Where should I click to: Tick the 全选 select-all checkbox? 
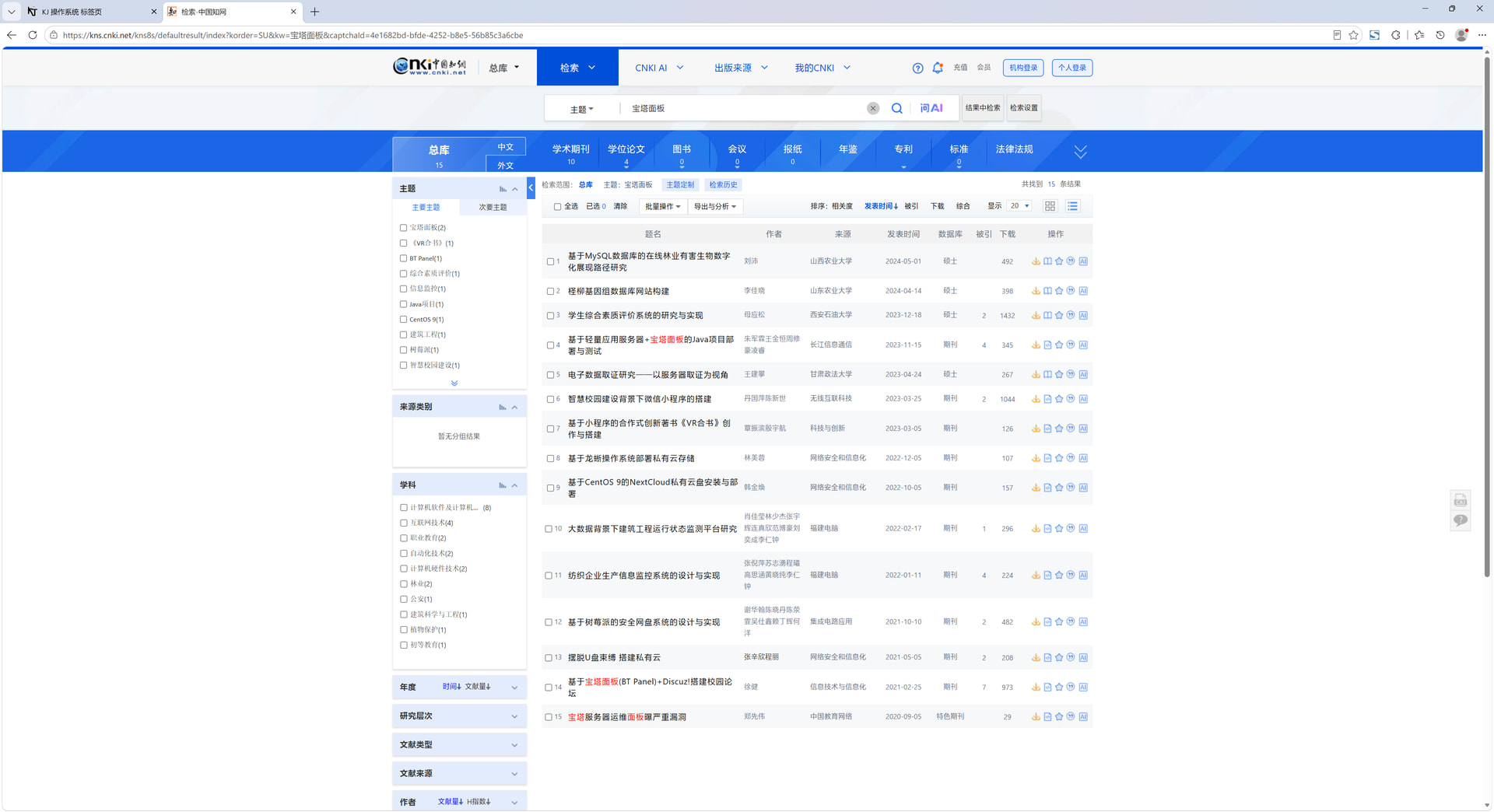[x=557, y=207]
